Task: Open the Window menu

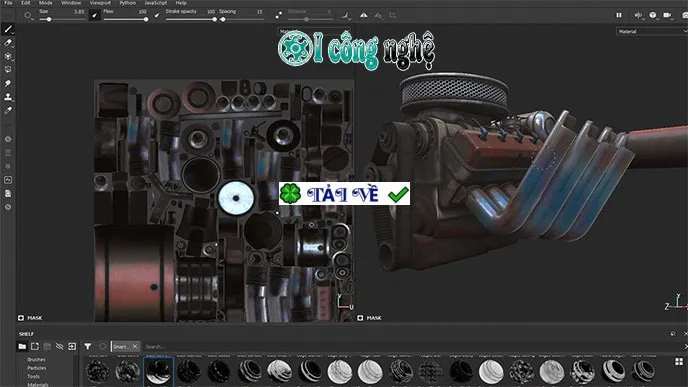Action: (x=71, y=3)
